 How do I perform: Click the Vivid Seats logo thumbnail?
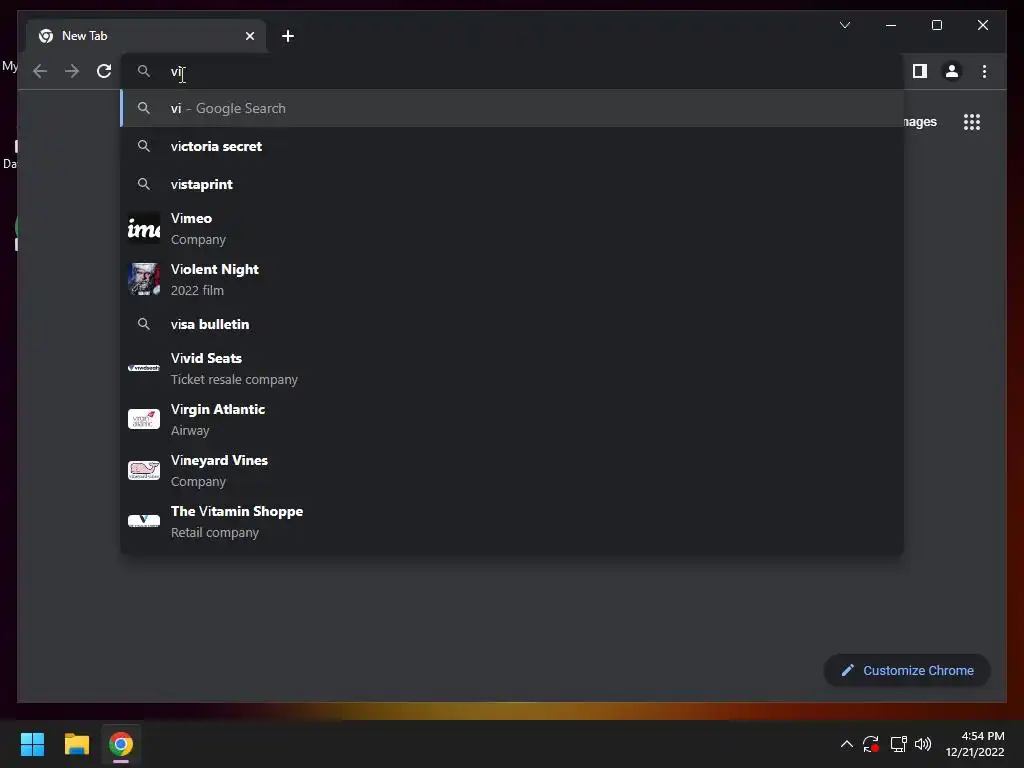144,368
